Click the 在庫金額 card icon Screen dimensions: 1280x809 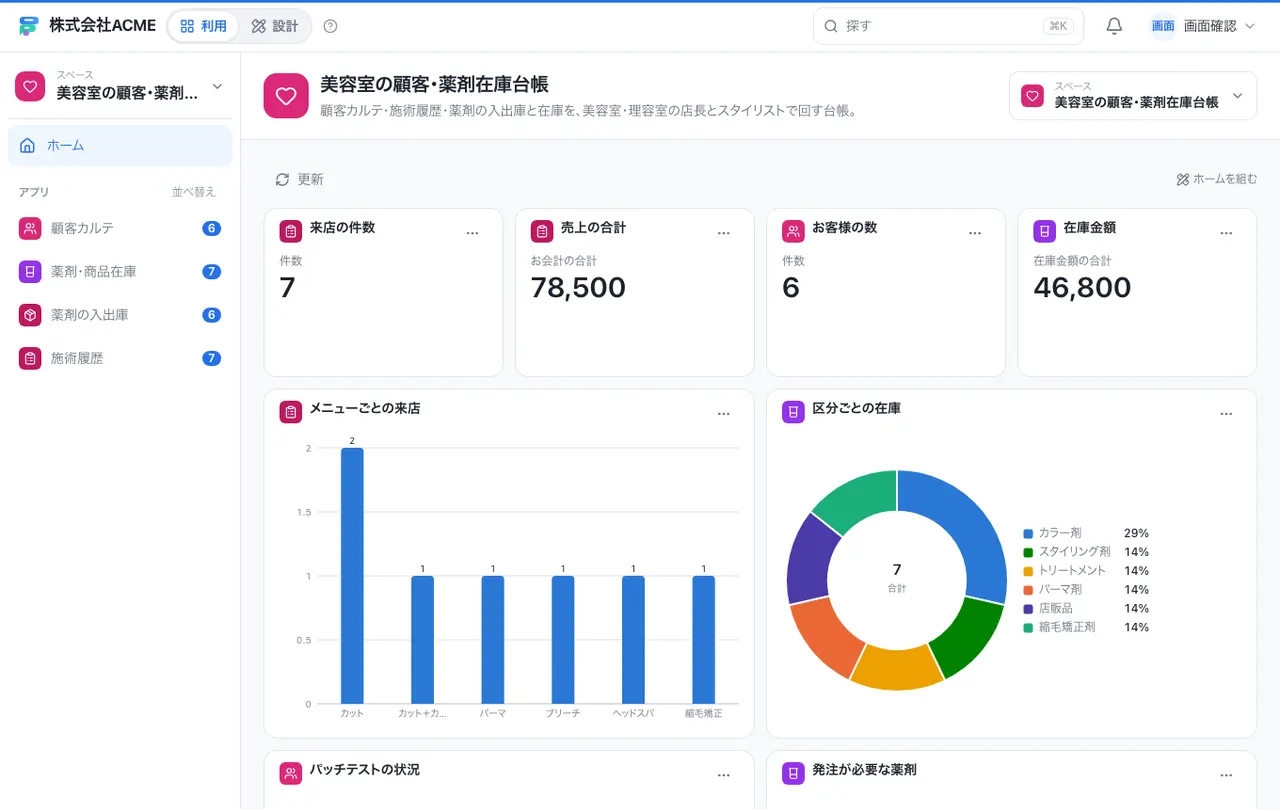1044,232
